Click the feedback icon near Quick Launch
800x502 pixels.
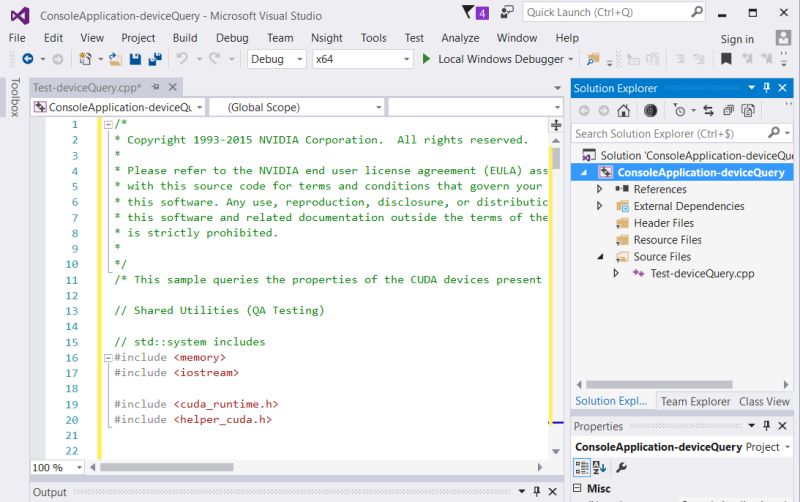(507, 12)
